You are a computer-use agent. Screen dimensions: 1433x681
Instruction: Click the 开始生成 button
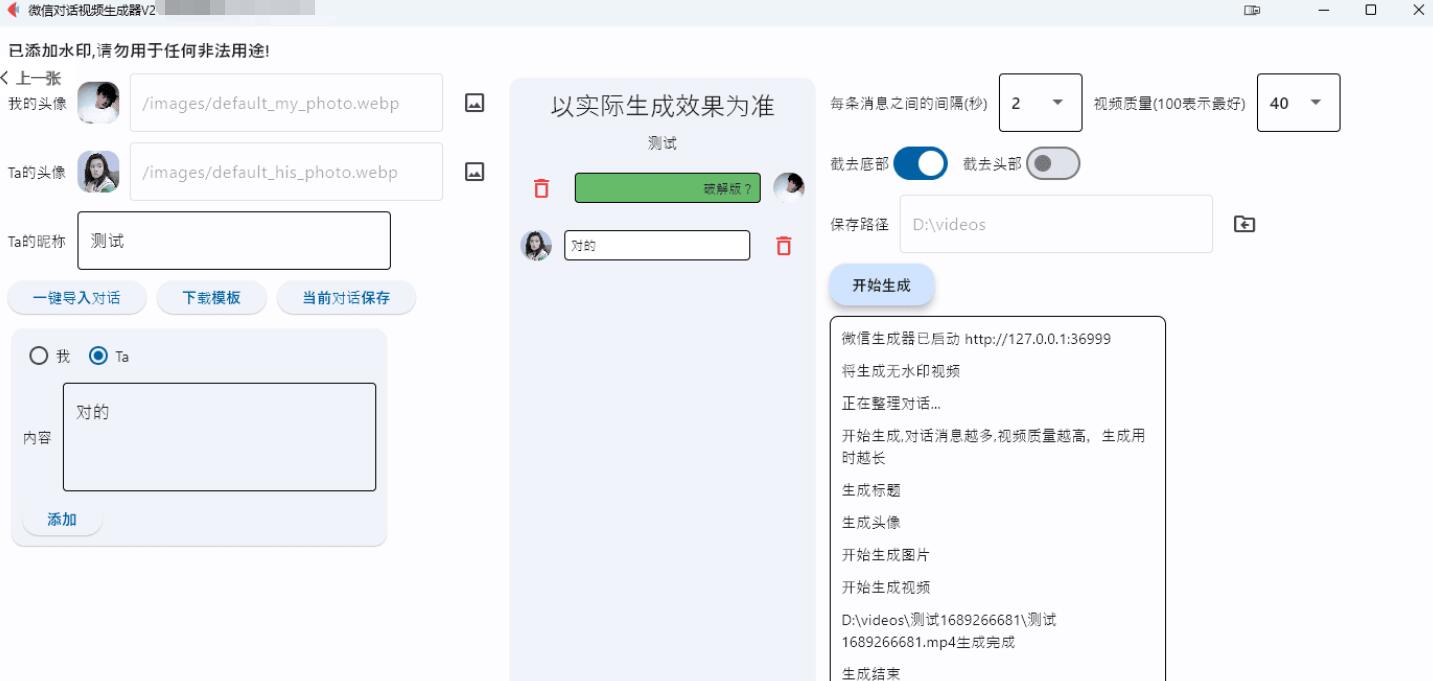(881, 285)
